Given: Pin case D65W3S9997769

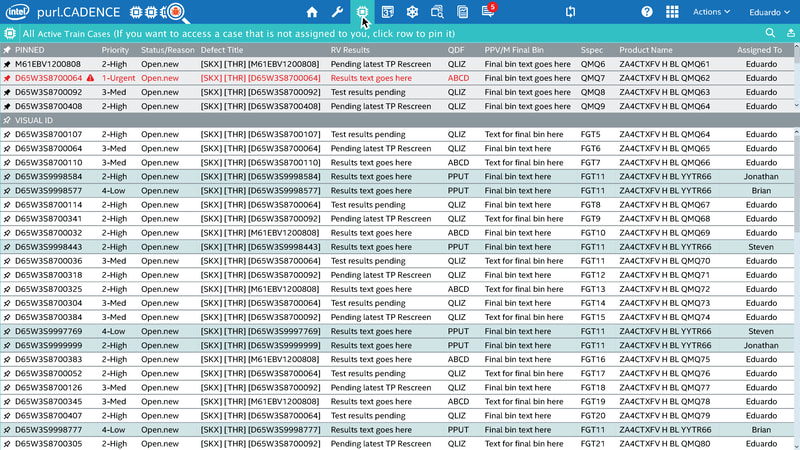Looking at the screenshot, I should click(7, 331).
